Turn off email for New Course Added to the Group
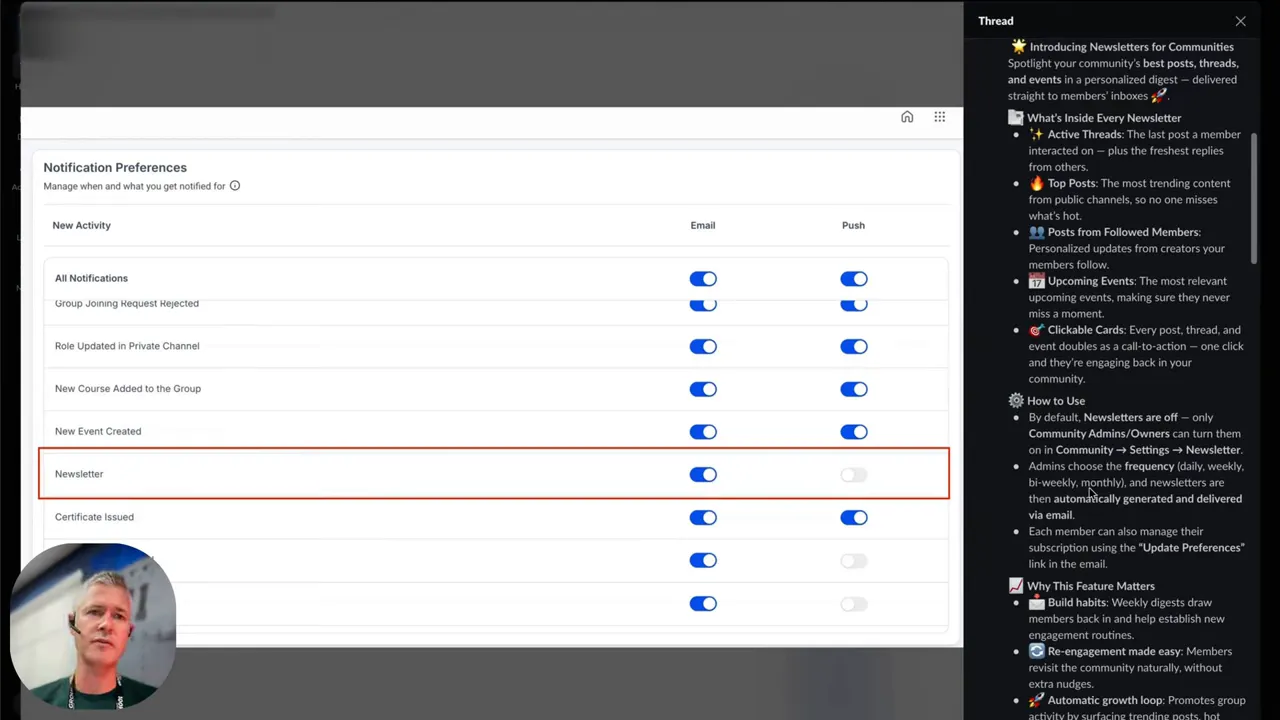The image size is (1280, 720). (x=703, y=389)
